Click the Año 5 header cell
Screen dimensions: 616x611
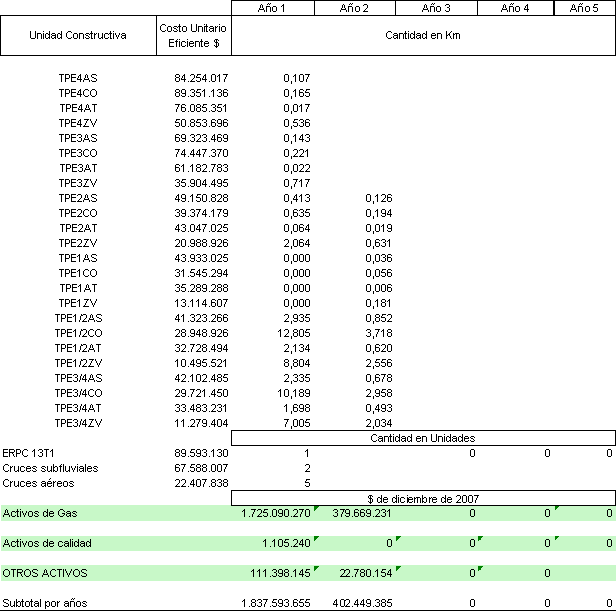584,8
